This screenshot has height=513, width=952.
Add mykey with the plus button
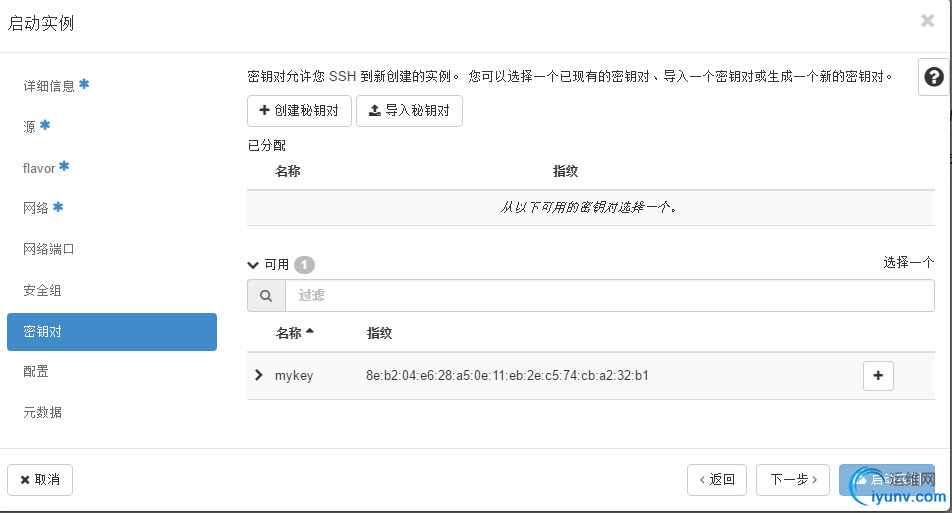(x=878, y=376)
